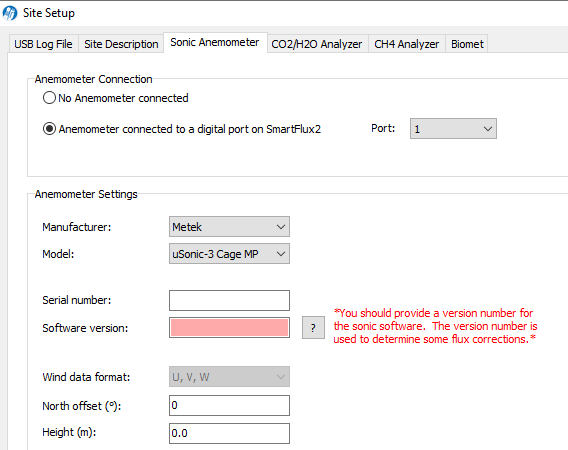Click the Port dropdown chevron arrow
The image size is (568, 450).
pyautogui.click(x=488, y=129)
